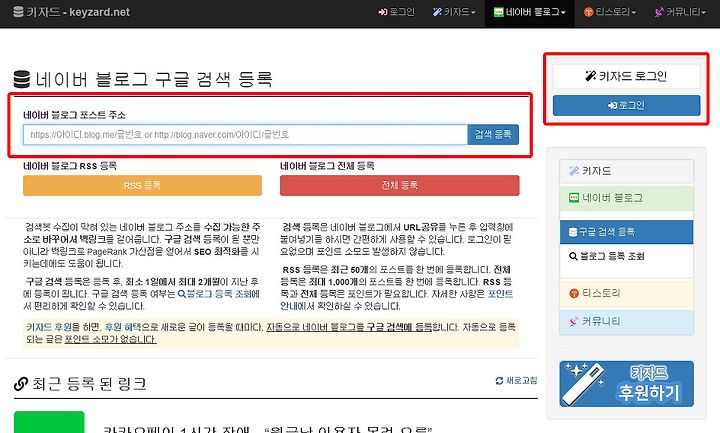Click the 네이버 블로그 RSS 등록 label
Image resolution: width=720 pixels, height=433 pixels.
(x=70, y=166)
